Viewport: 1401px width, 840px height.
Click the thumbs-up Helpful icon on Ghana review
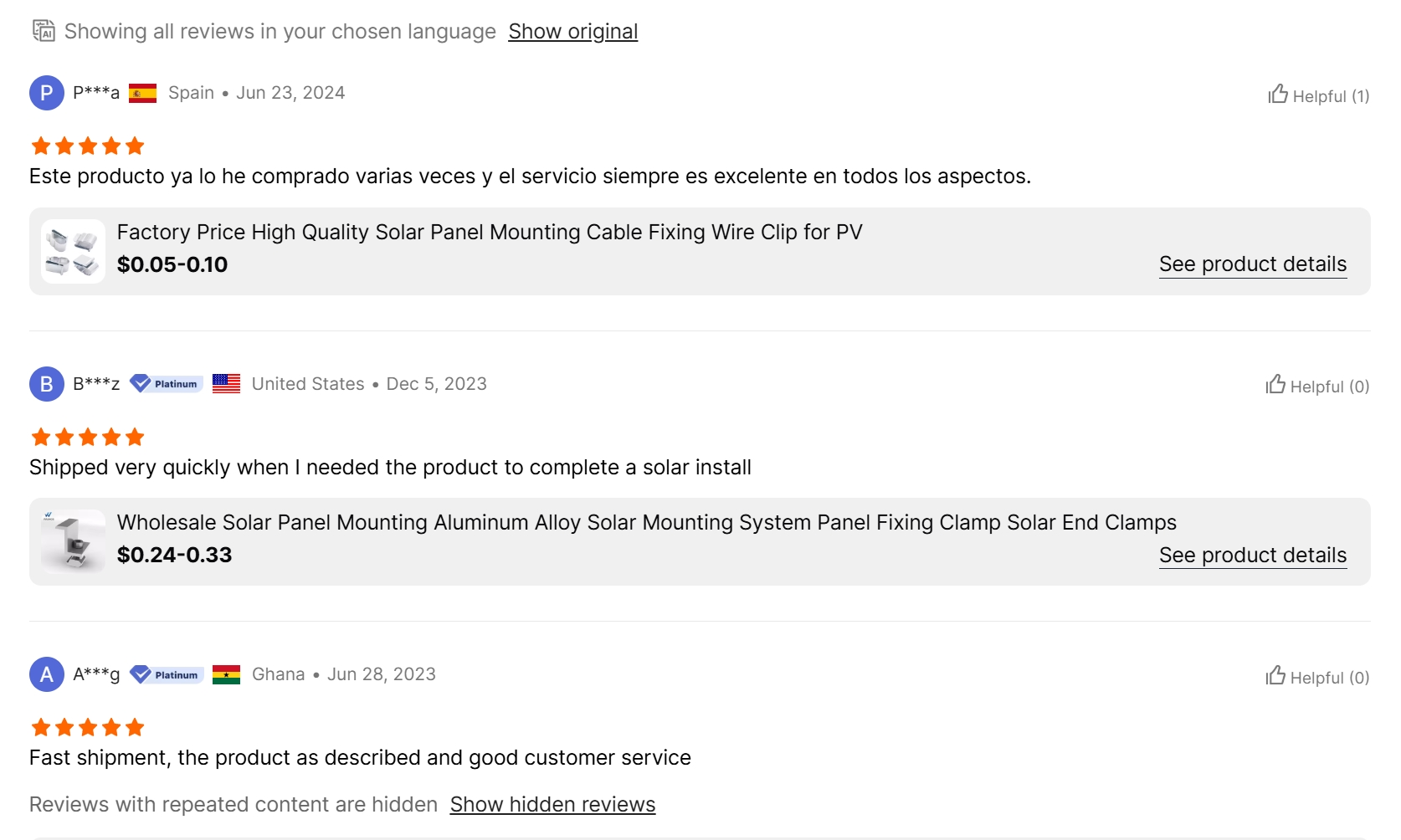pos(1275,676)
